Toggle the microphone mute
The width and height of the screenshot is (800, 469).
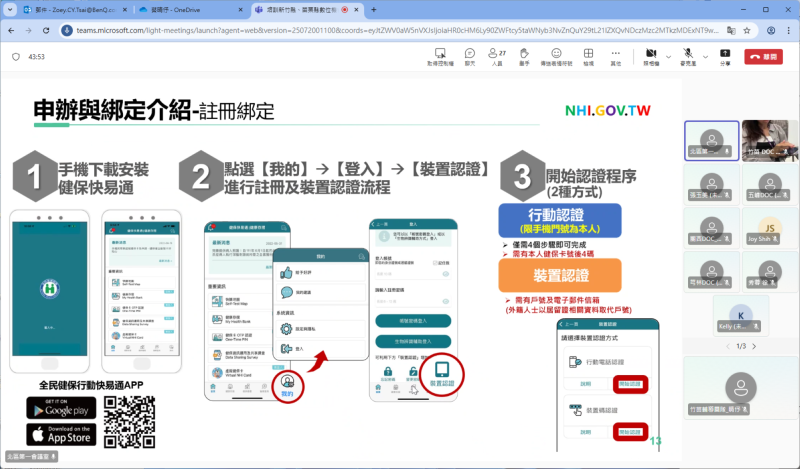[688, 57]
